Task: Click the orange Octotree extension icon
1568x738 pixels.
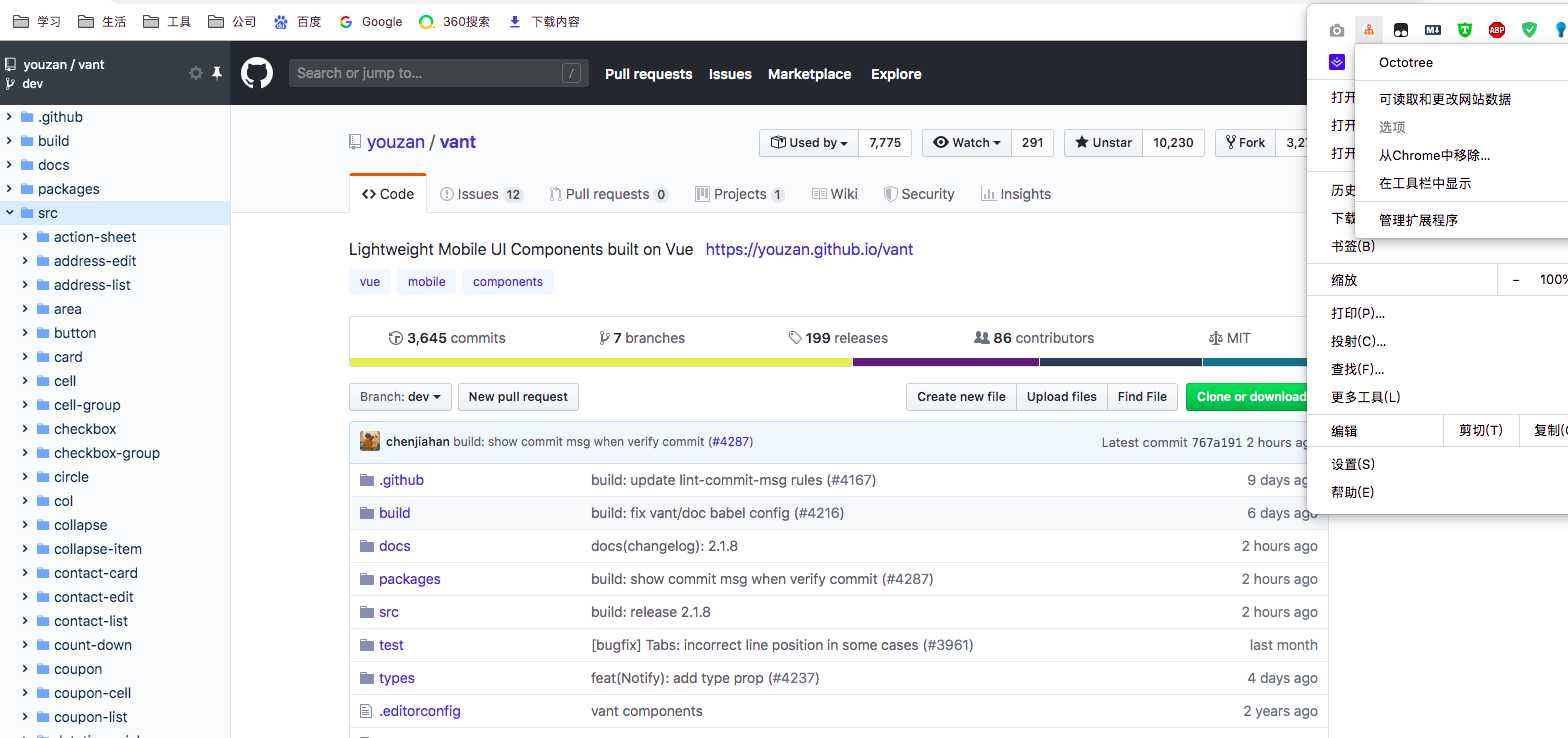Action: [x=1369, y=30]
